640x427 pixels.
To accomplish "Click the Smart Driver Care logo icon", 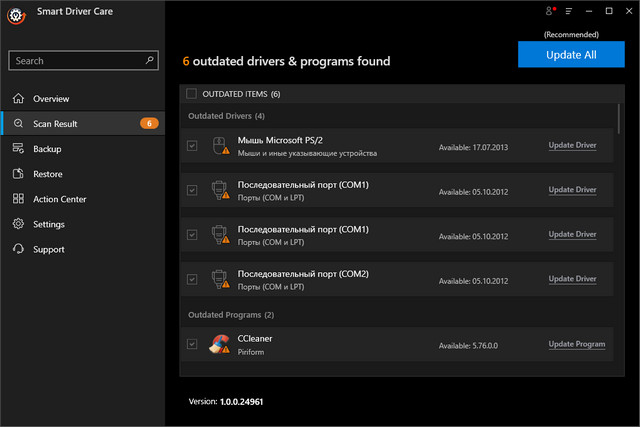I will pos(14,14).
